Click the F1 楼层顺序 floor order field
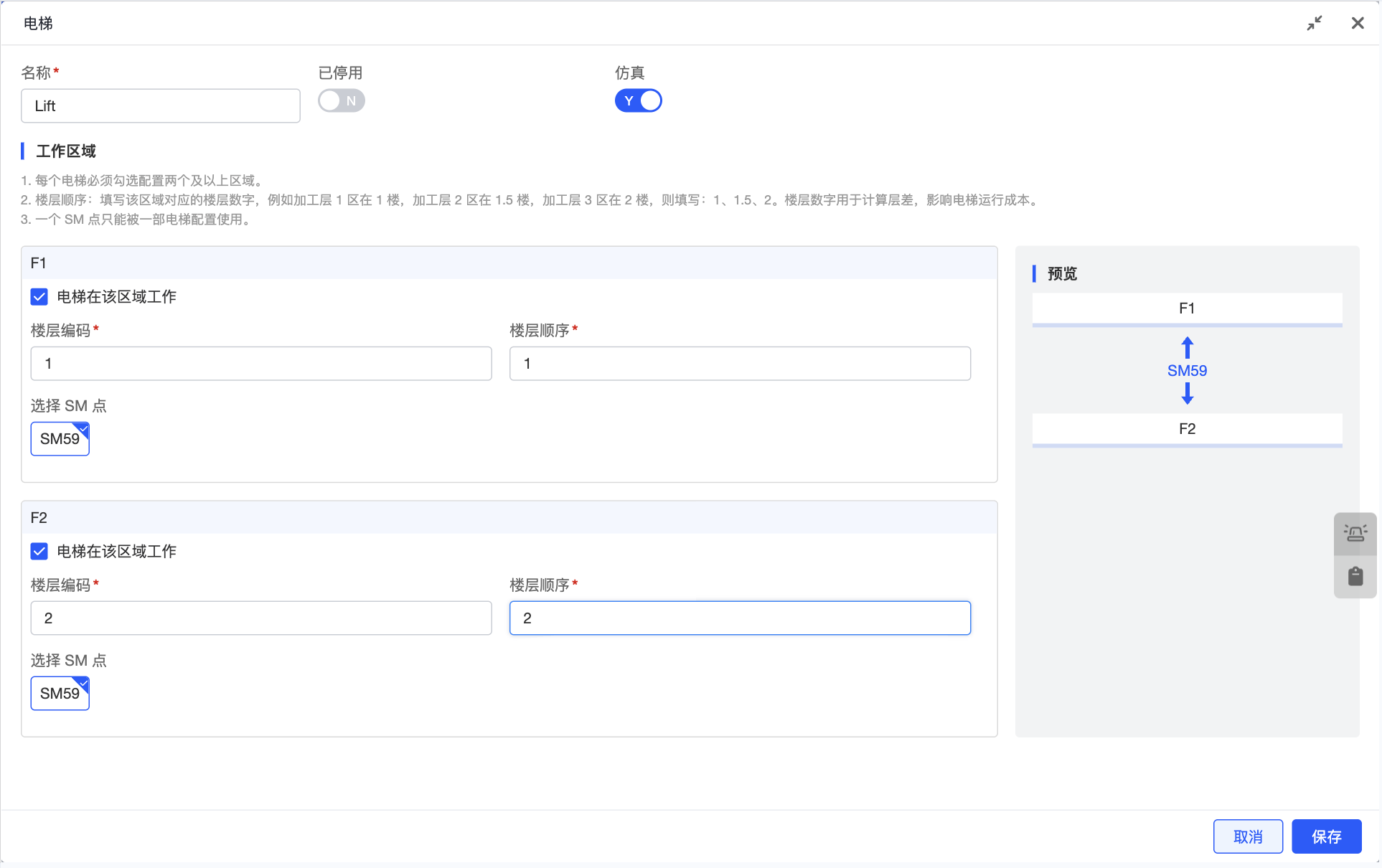Viewport: 1382px width, 868px height. pos(740,364)
